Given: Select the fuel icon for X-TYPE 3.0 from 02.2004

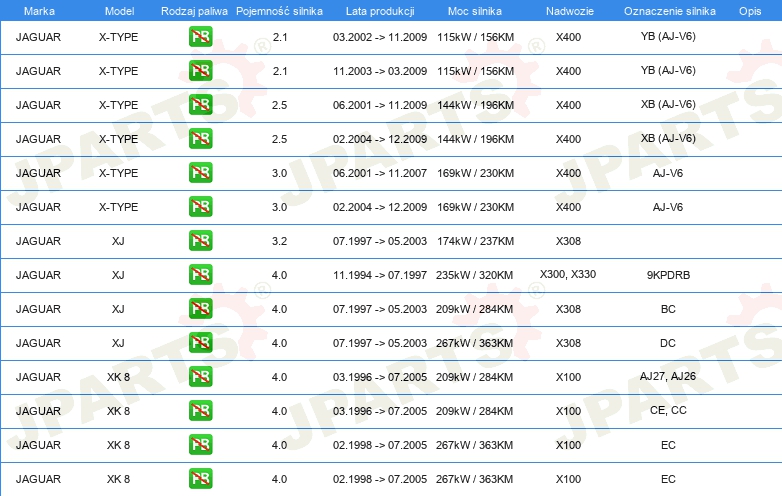Looking at the screenshot, I should click(200, 207).
